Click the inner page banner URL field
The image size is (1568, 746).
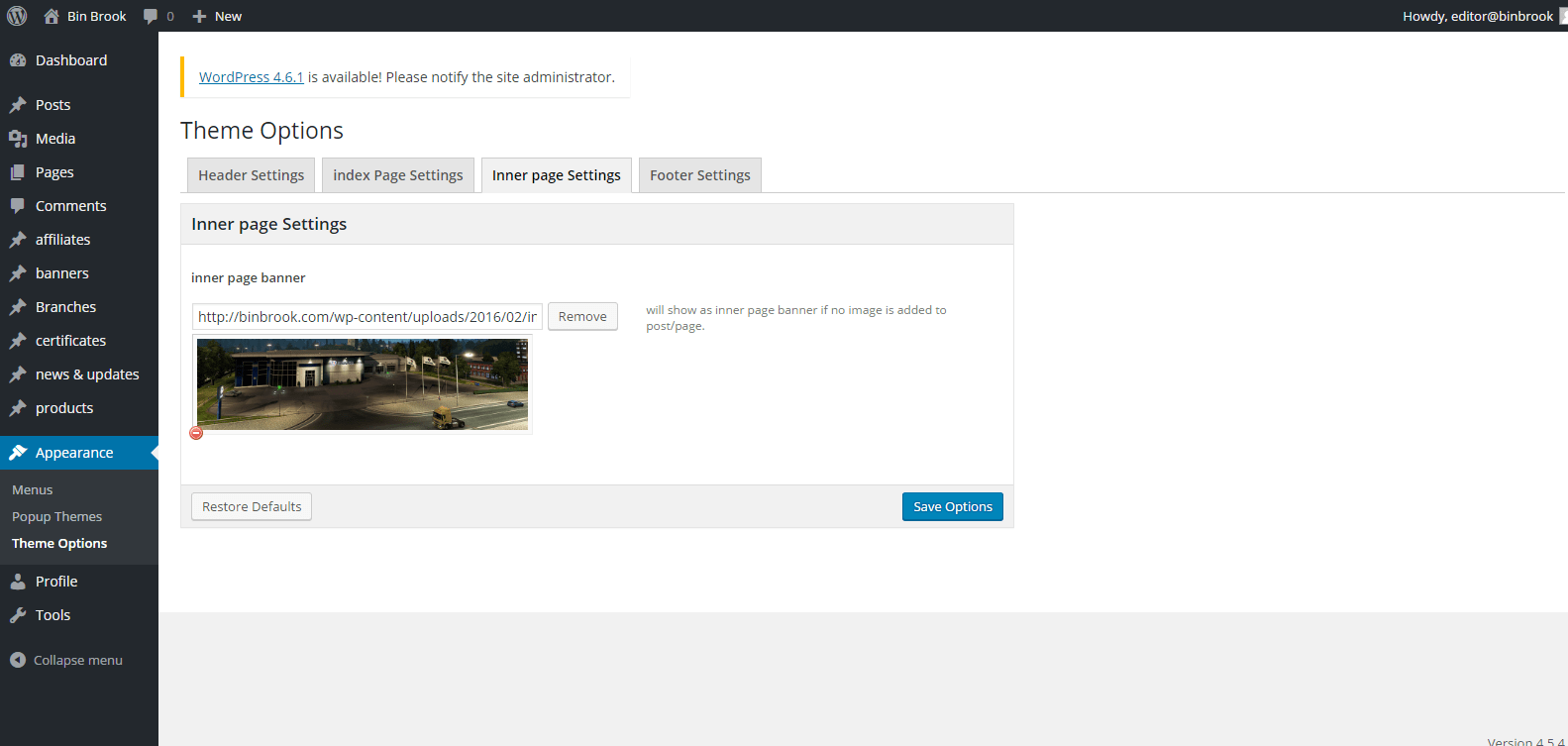[366, 317]
